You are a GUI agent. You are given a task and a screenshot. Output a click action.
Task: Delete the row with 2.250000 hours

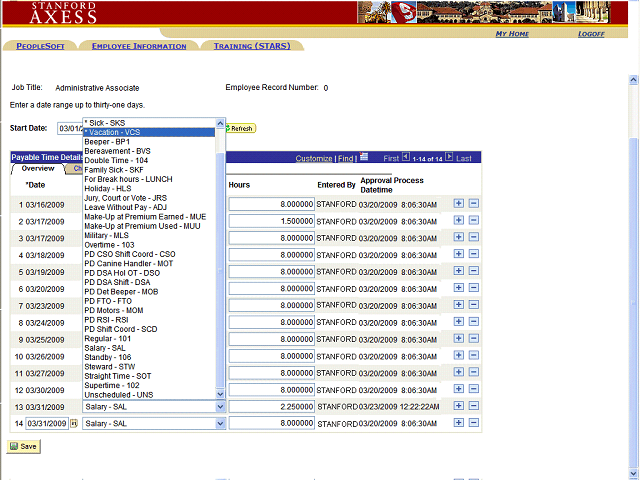pyautogui.click(x=473, y=407)
